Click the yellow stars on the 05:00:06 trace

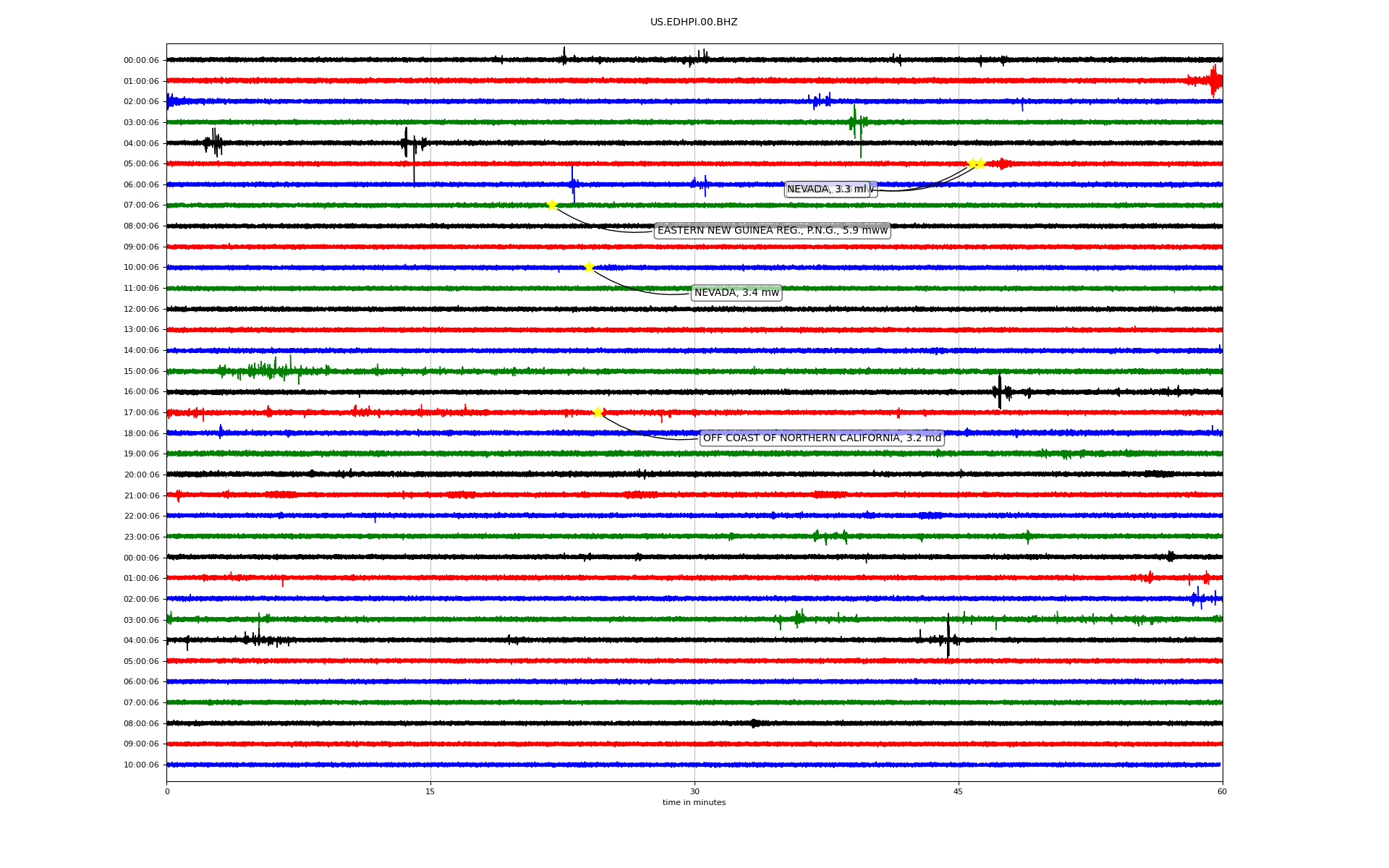tap(976, 163)
